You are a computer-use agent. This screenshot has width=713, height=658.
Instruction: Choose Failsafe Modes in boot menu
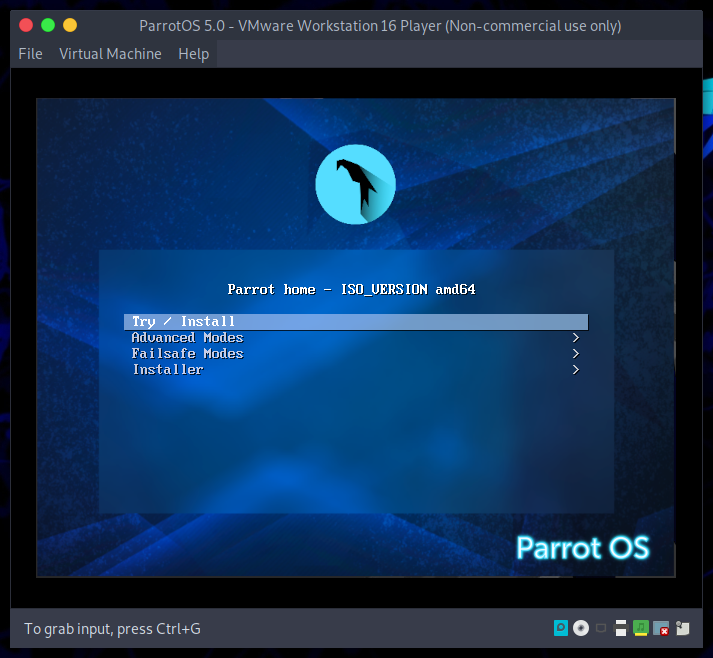[x=187, y=354]
